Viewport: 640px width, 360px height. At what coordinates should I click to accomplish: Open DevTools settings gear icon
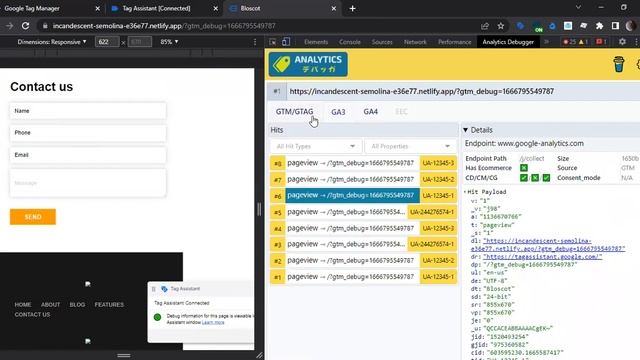point(622,42)
